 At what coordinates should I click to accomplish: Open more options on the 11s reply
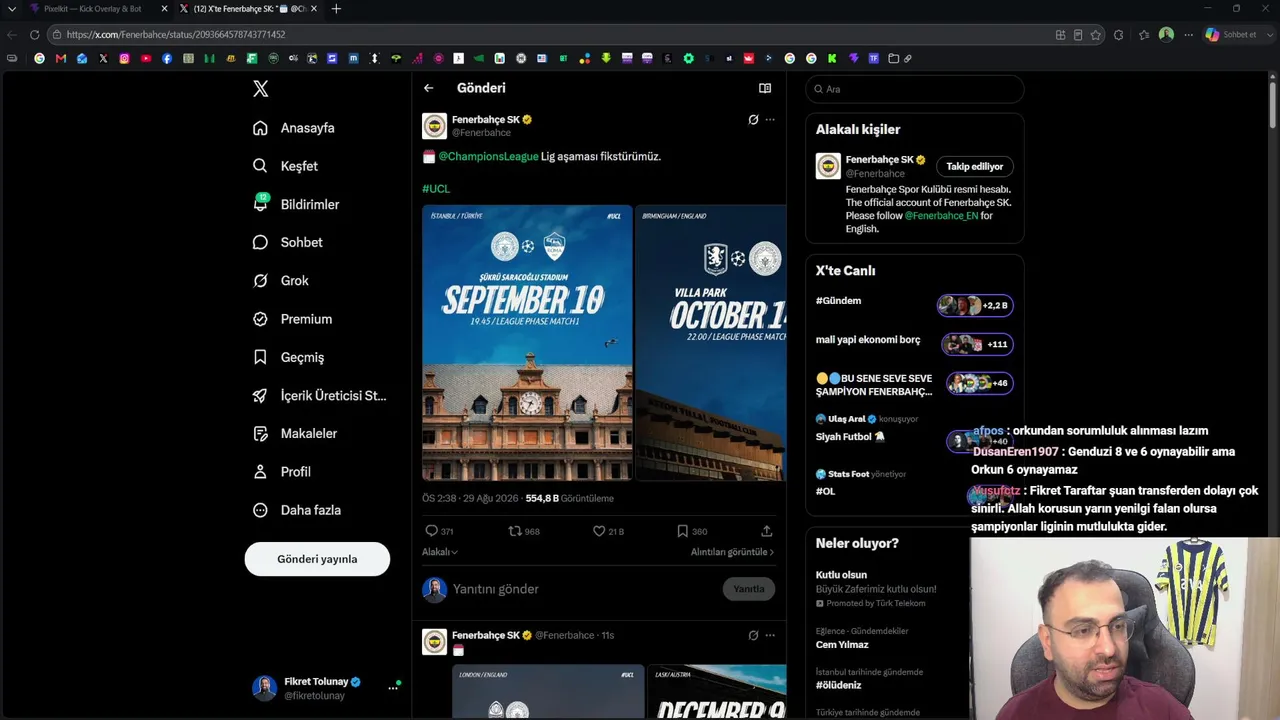[x=770, y=635]
